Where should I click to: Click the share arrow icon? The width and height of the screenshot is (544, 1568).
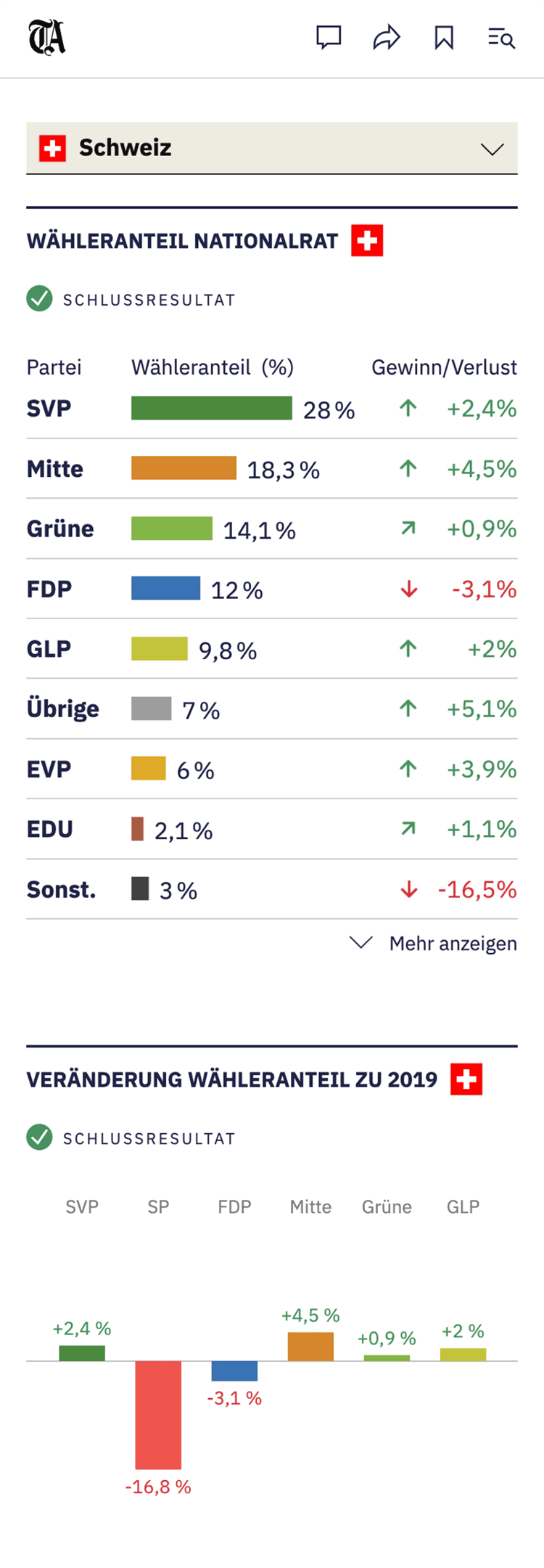[x=387, y=38]
